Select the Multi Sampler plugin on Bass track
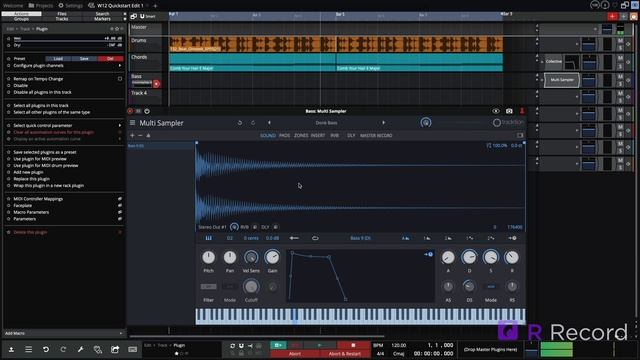640x360 pixels. coord(562,80)
